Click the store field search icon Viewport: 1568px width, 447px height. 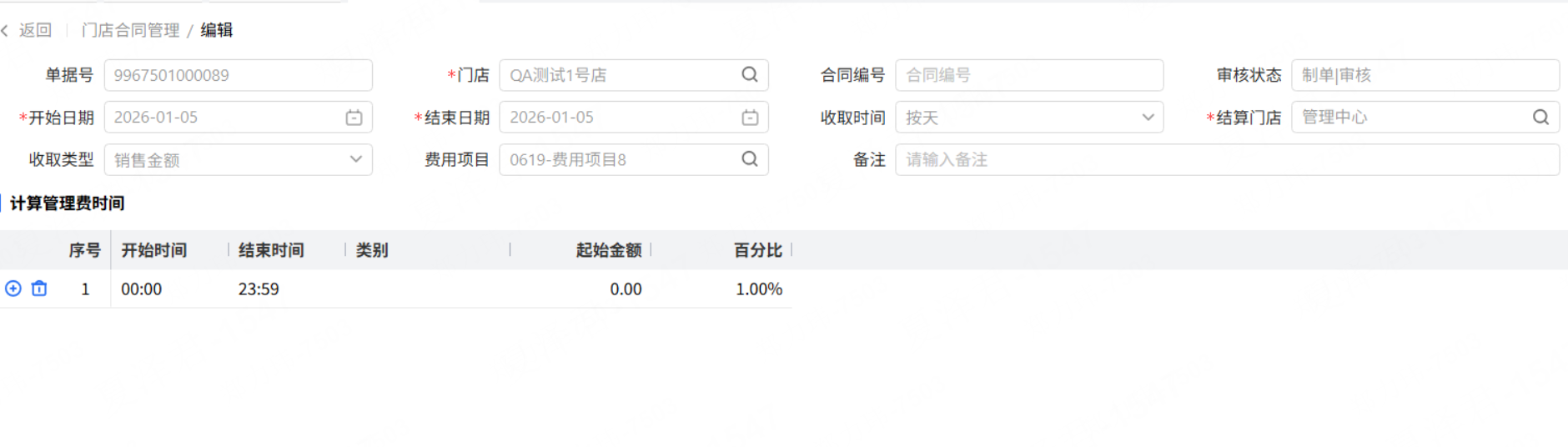(x=750, y=75)
